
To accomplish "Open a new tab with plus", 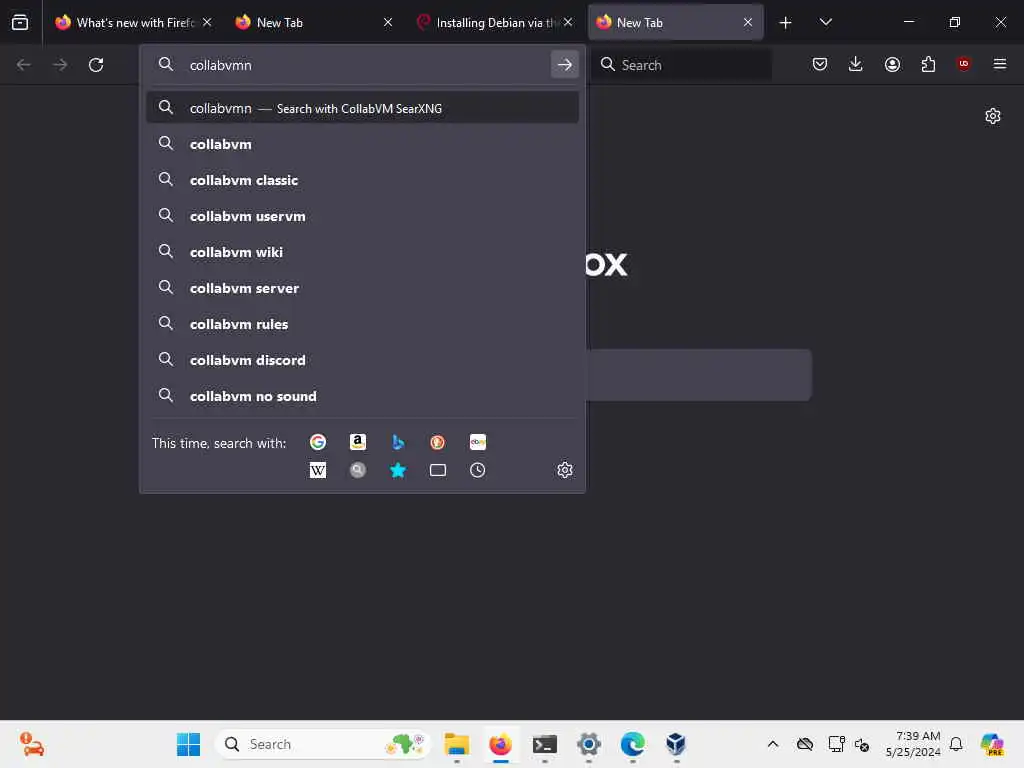I will click(785, 23).
